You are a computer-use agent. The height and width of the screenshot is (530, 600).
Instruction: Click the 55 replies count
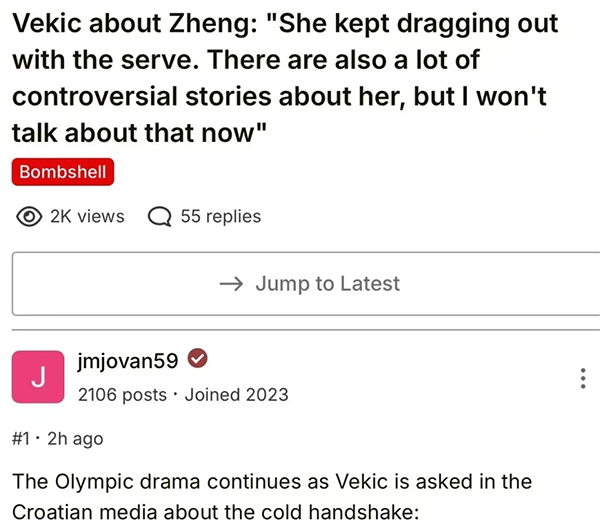pos(220,216)
